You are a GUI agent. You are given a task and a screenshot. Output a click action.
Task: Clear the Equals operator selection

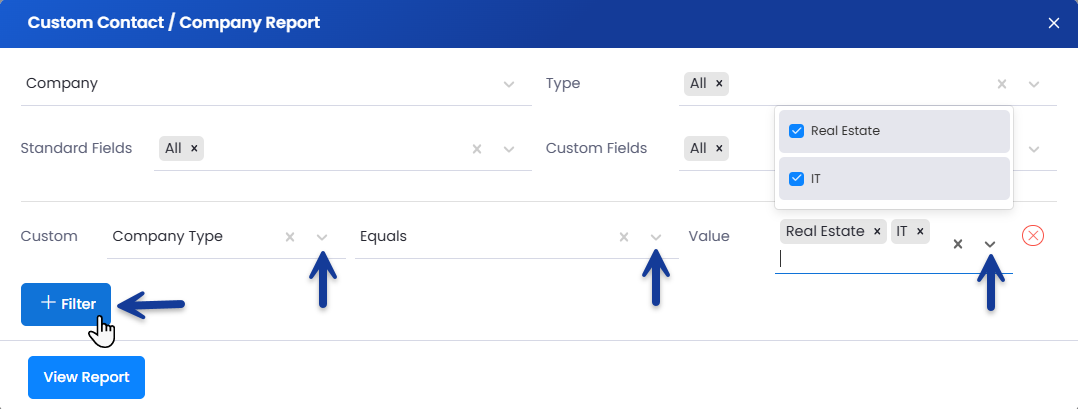(623, 237)
